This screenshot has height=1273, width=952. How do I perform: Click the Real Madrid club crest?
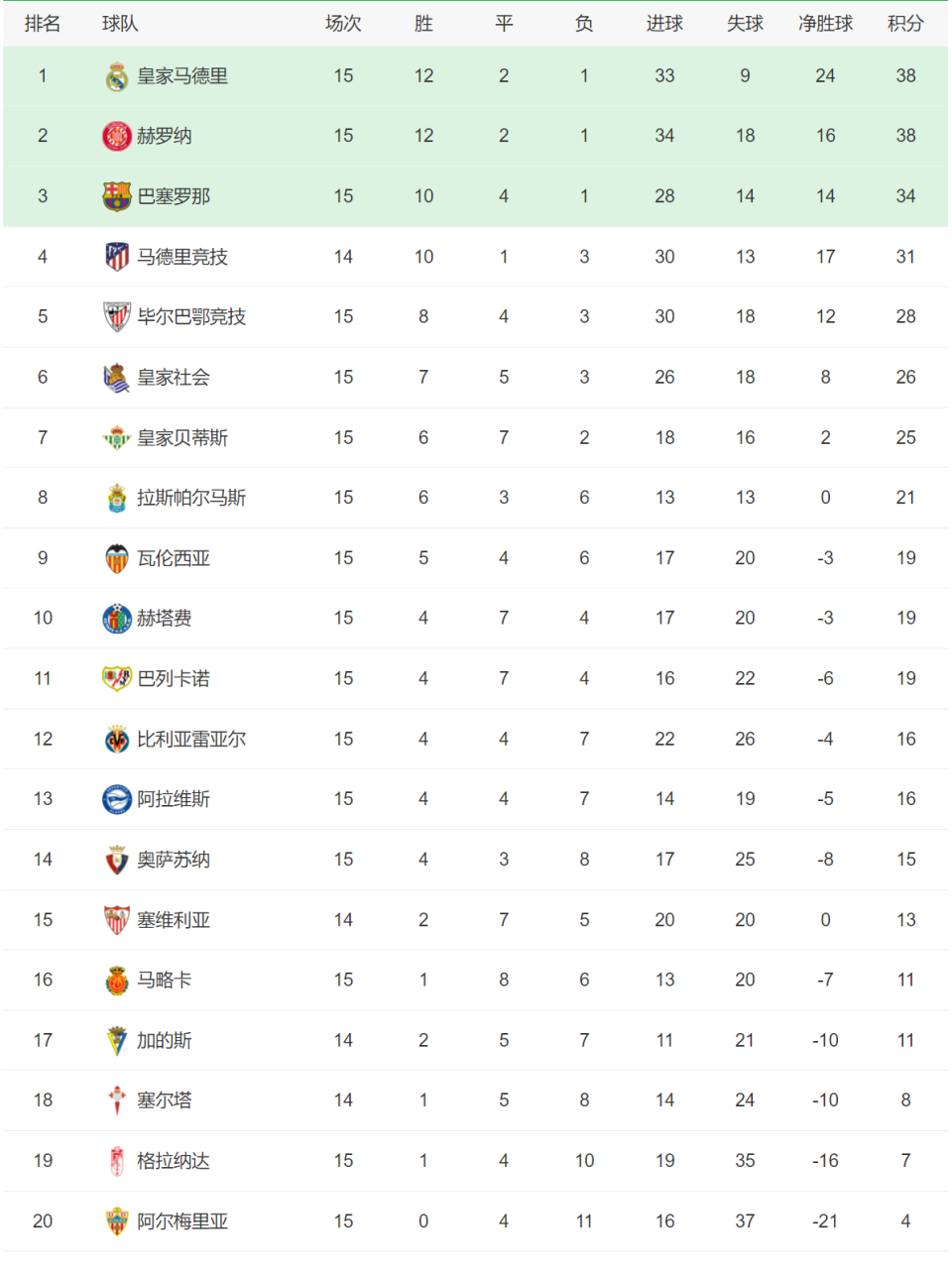click(117, 76)
